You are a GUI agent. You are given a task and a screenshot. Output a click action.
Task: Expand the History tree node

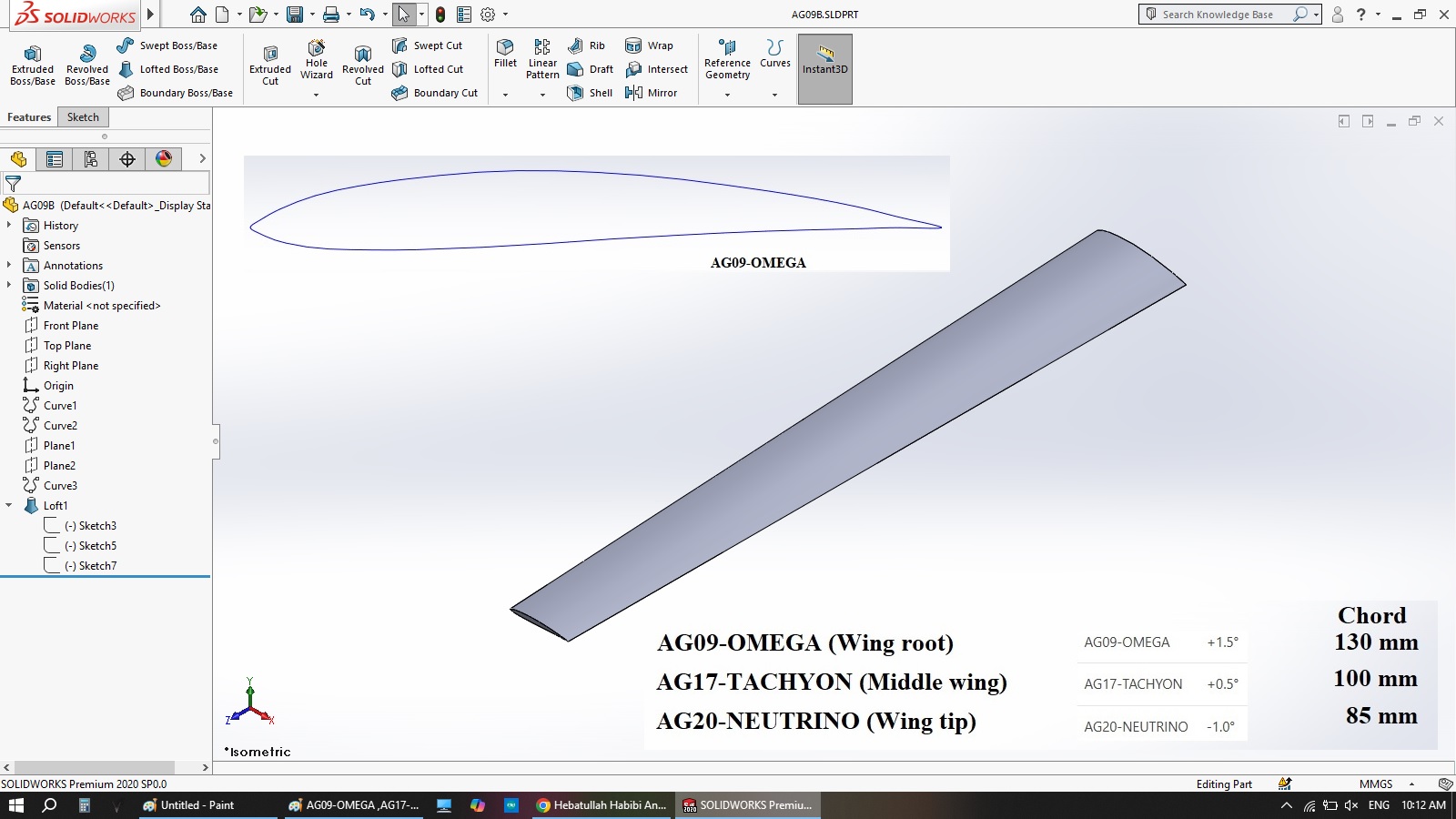tap(9, 225)
